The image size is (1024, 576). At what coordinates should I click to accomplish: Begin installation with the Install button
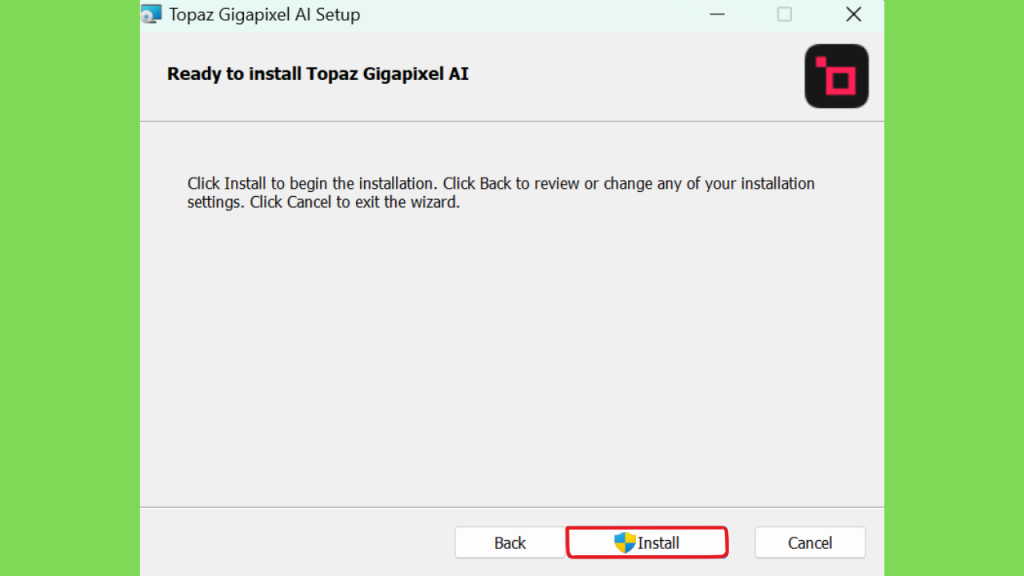pyautogui.click(x=647, y=543)
